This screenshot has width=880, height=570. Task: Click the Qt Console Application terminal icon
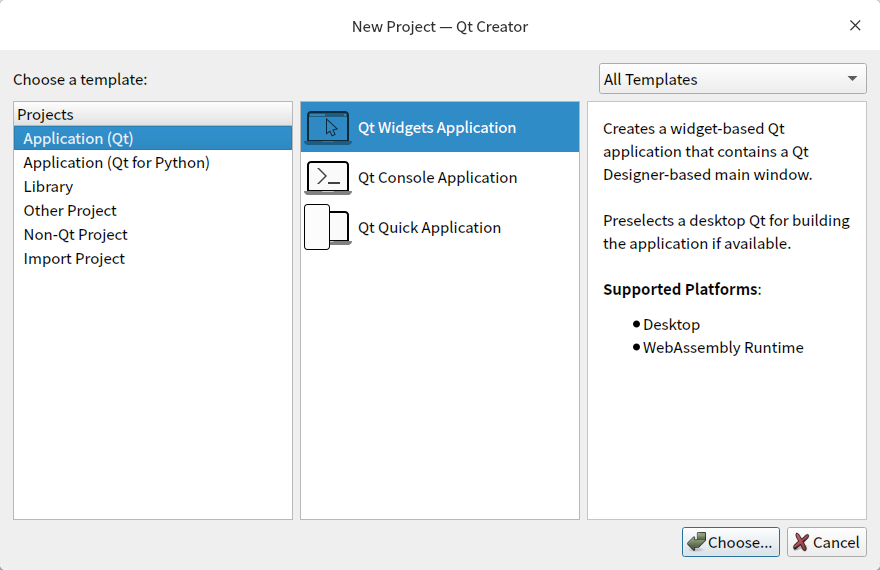327,177
